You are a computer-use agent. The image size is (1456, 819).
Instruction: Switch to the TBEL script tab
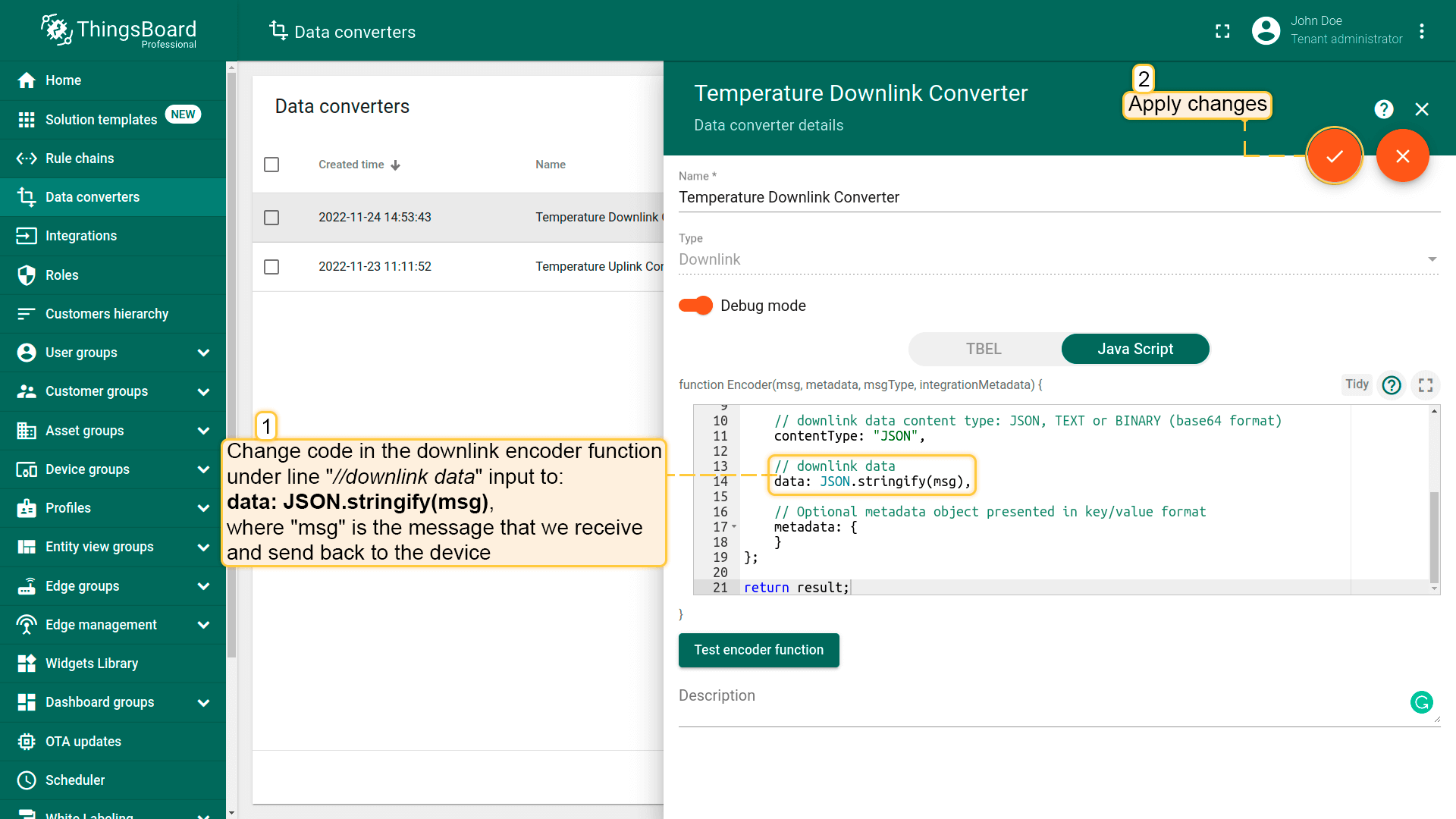click(x=984, y=349)
